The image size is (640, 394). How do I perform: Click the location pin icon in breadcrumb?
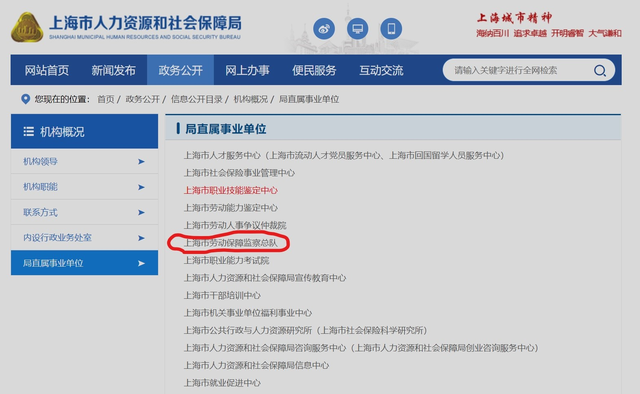[x=25, y=99]
